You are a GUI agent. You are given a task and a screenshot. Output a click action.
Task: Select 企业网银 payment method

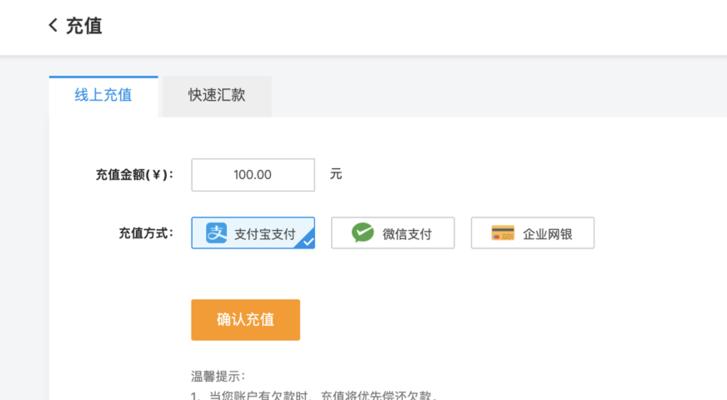532,233
